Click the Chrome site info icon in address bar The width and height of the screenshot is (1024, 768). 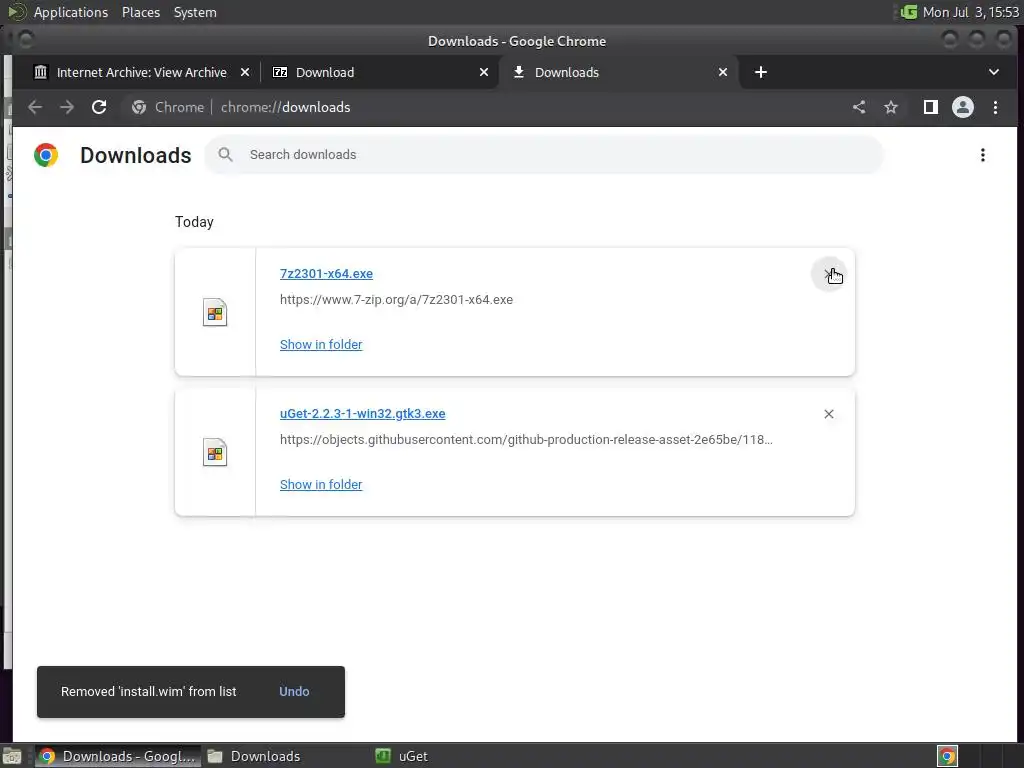(138, 107)
